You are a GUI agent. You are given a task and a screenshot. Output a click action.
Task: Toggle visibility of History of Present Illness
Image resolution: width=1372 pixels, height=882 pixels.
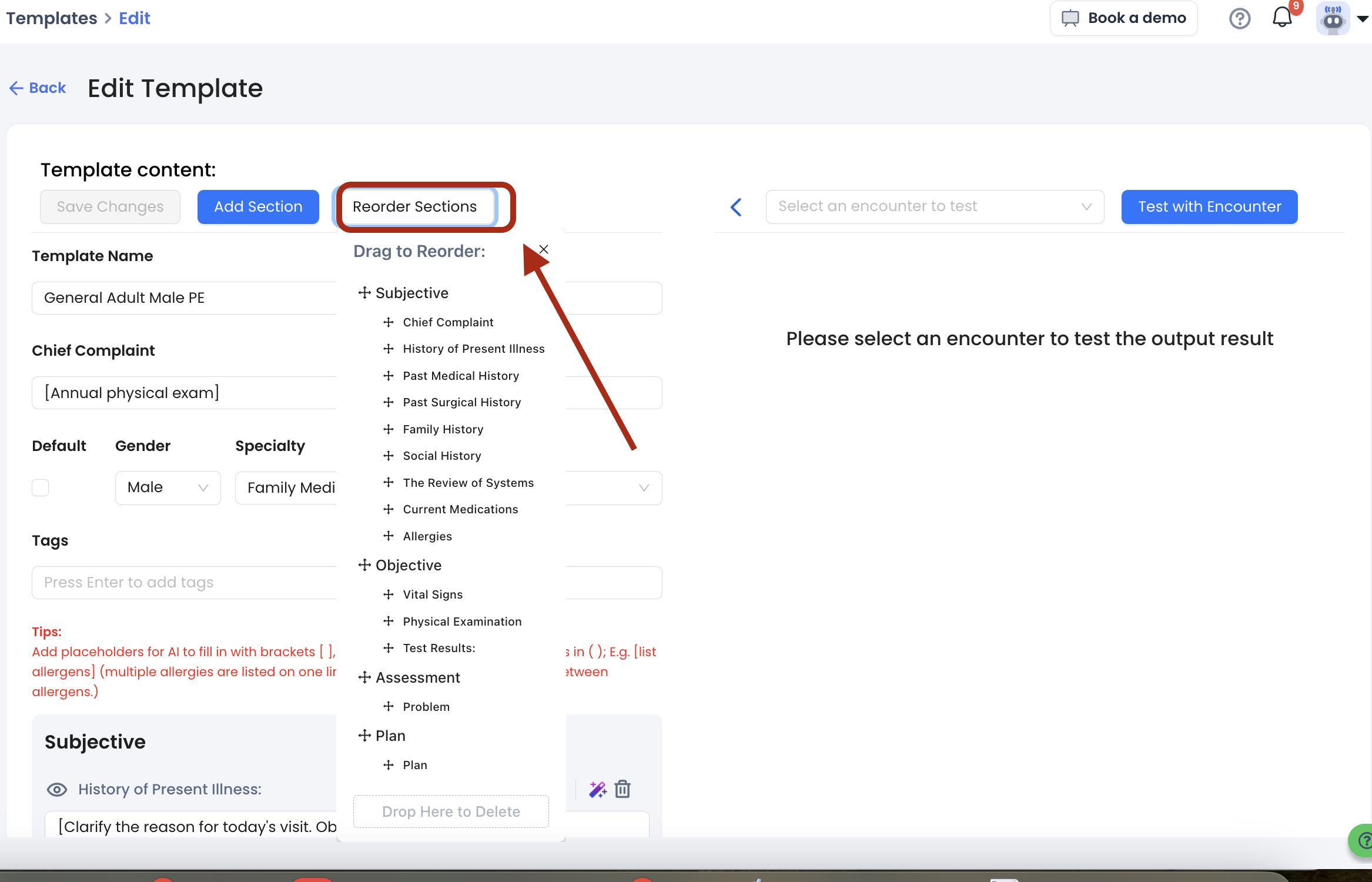coord(57,789)
